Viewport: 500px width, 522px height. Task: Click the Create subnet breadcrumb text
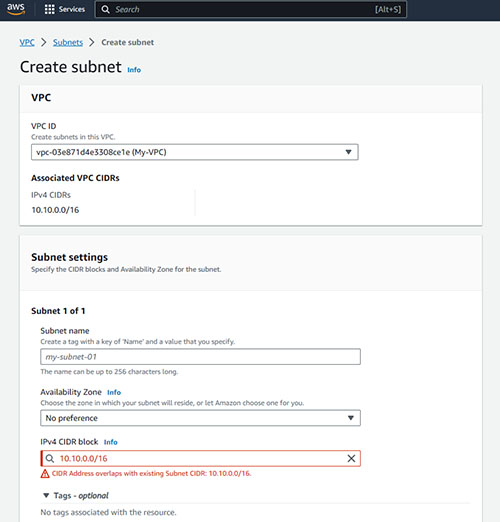point(128,42)
